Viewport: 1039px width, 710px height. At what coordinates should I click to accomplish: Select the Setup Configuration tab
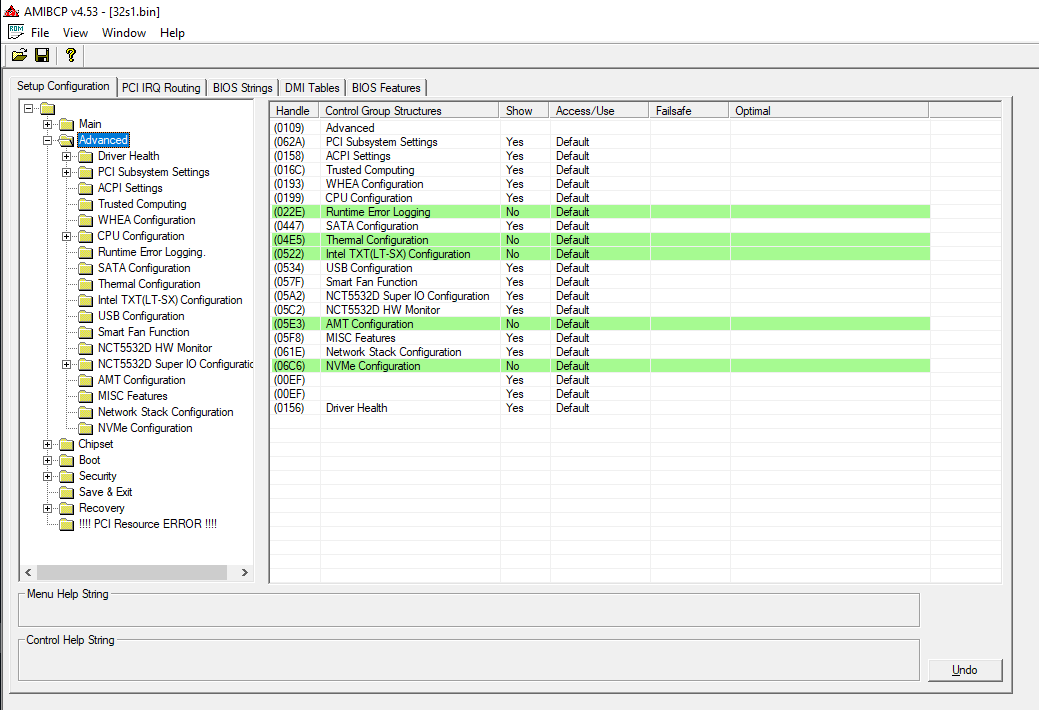[63, 86]
